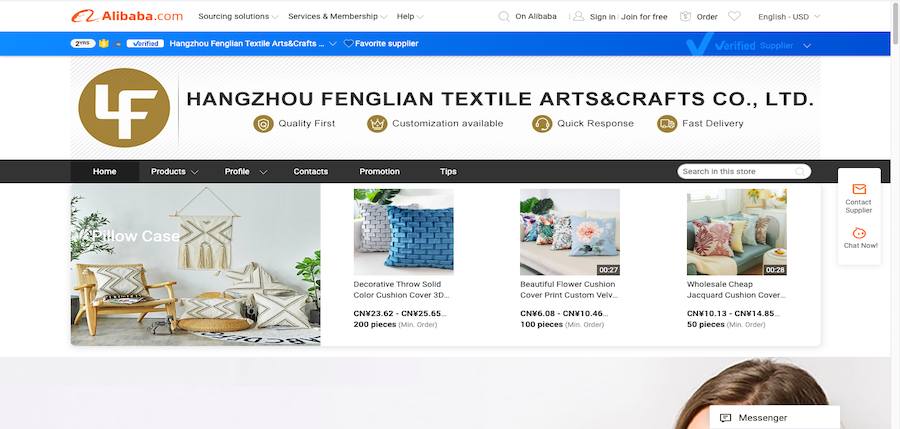This screenshot has height=429, width=900.
Task: Click the Order icon in top bar
Action: coord(685,17)
